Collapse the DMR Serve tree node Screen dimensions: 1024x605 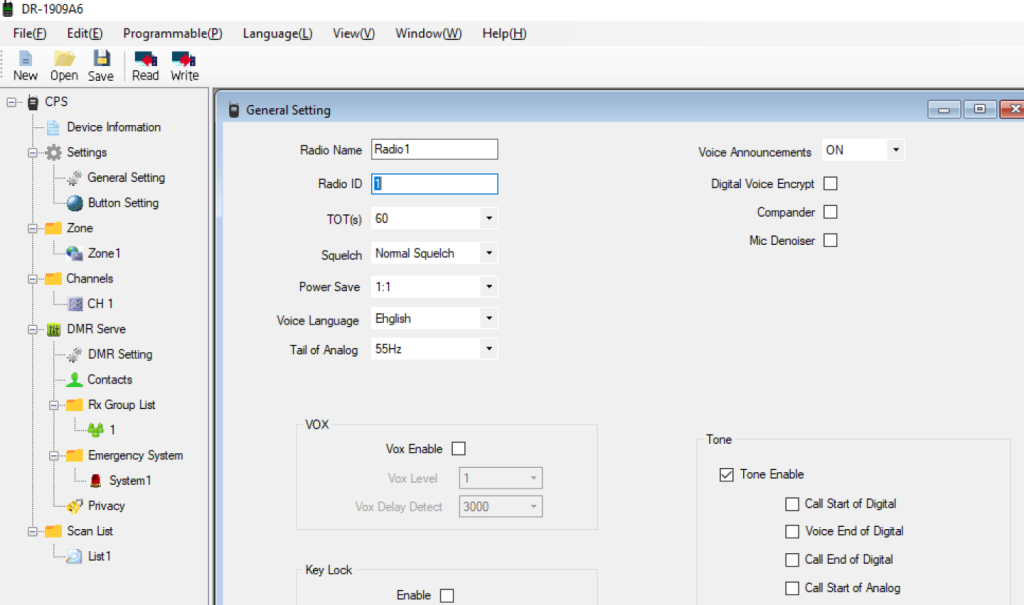pyautogui.click(x=33, y=329)
